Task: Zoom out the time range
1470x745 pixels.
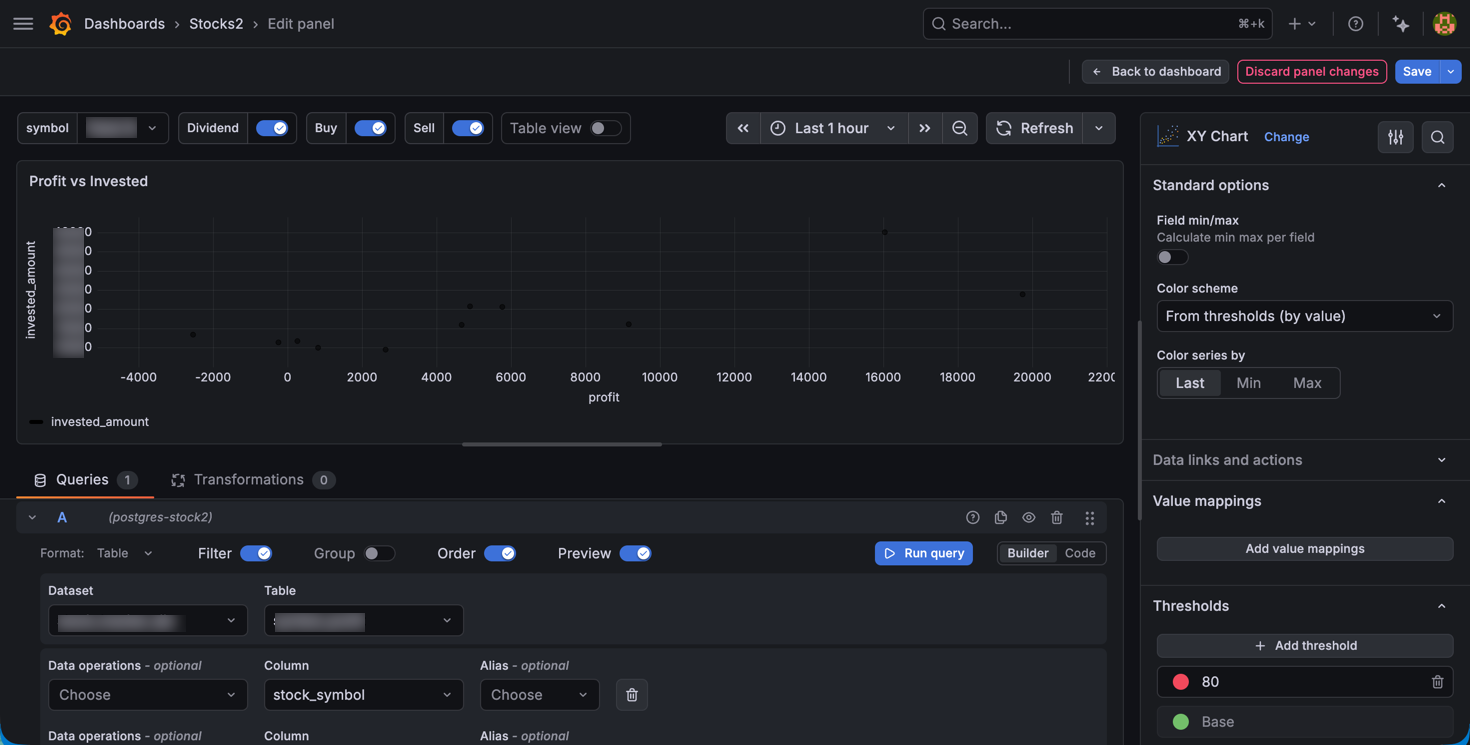Action: coord(959,128)
